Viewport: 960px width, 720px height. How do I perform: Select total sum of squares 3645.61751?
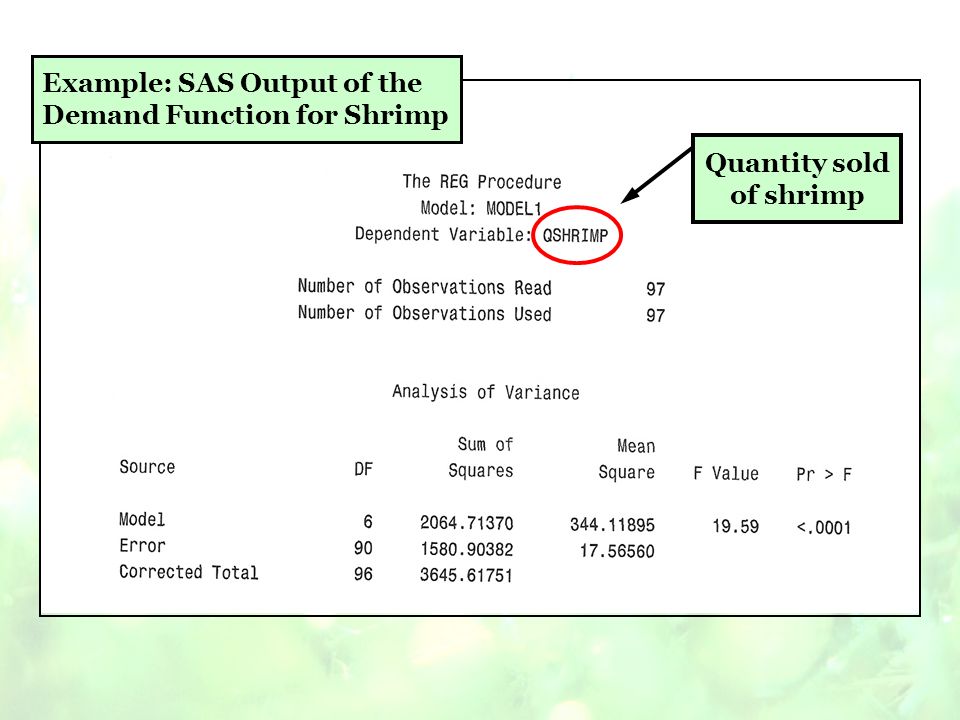466,576
